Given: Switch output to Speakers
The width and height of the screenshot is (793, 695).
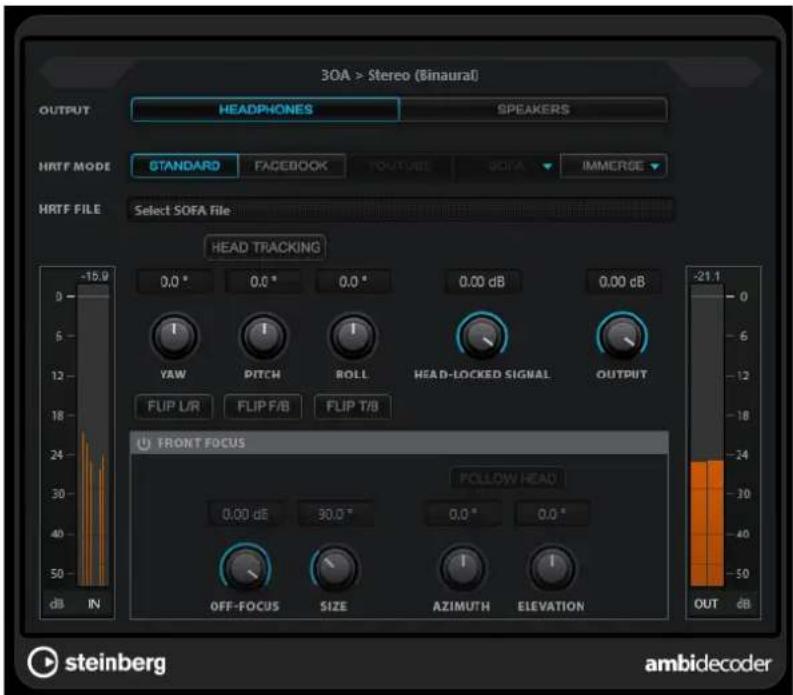Looking at the screenshot, I should click(x=534, y=109).
